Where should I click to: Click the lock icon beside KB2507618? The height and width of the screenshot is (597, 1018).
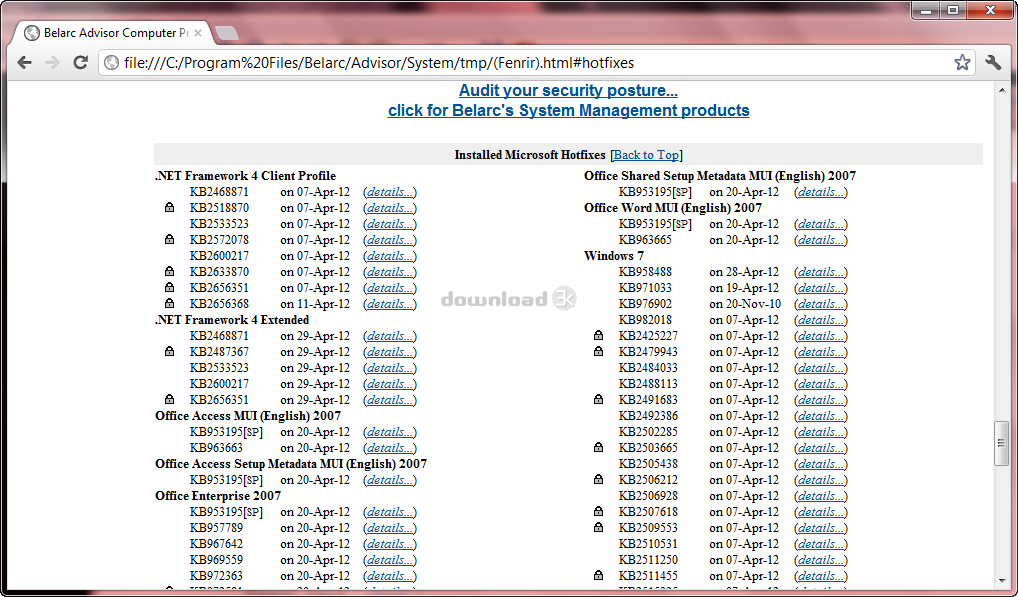(599, 511)
